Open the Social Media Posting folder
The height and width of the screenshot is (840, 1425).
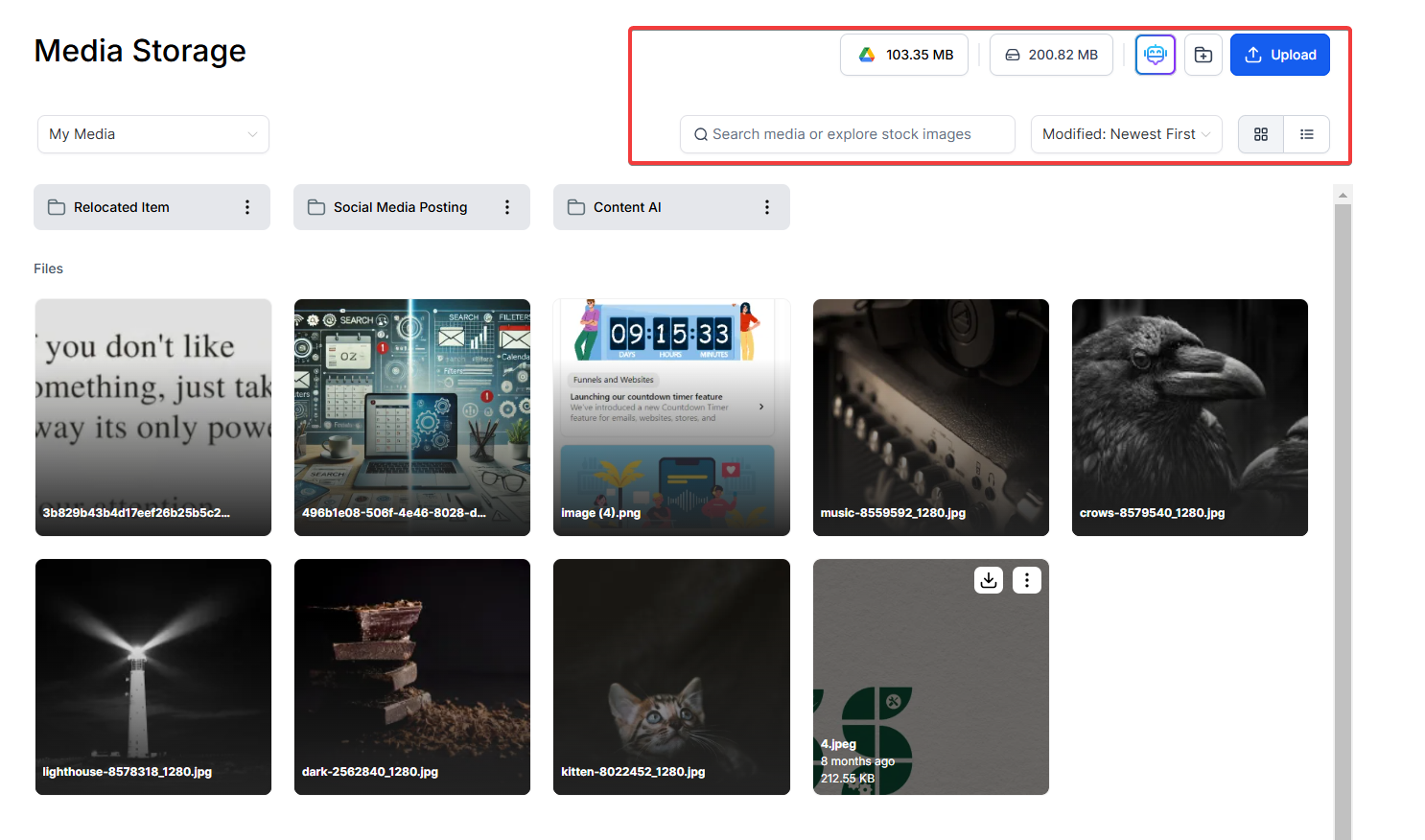click(411, 207)
